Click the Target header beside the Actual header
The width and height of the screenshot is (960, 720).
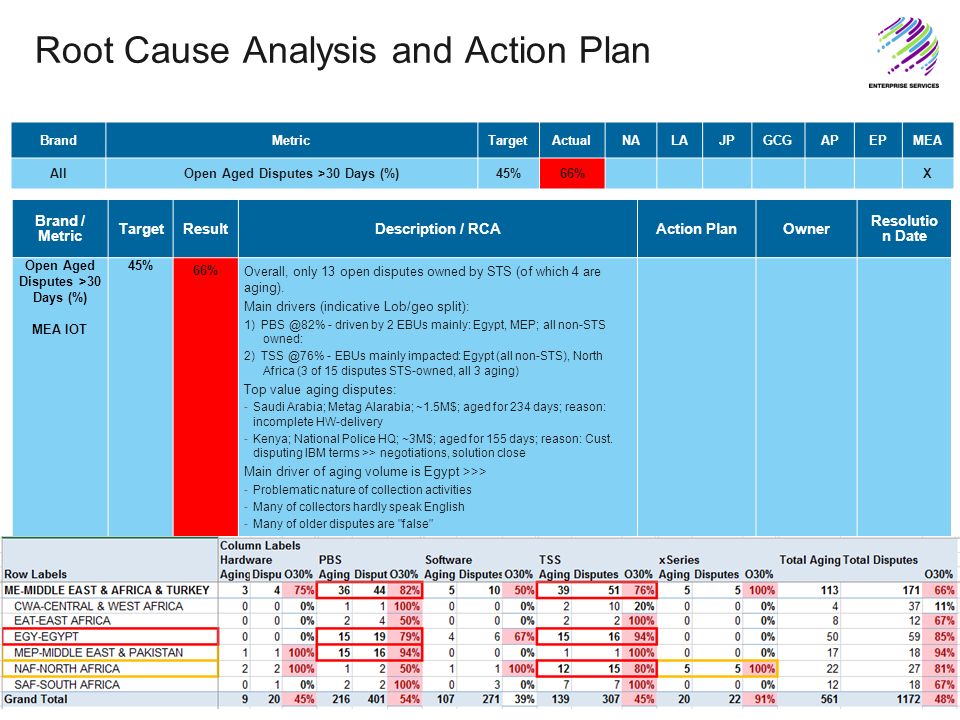click(x=508, y=140)
